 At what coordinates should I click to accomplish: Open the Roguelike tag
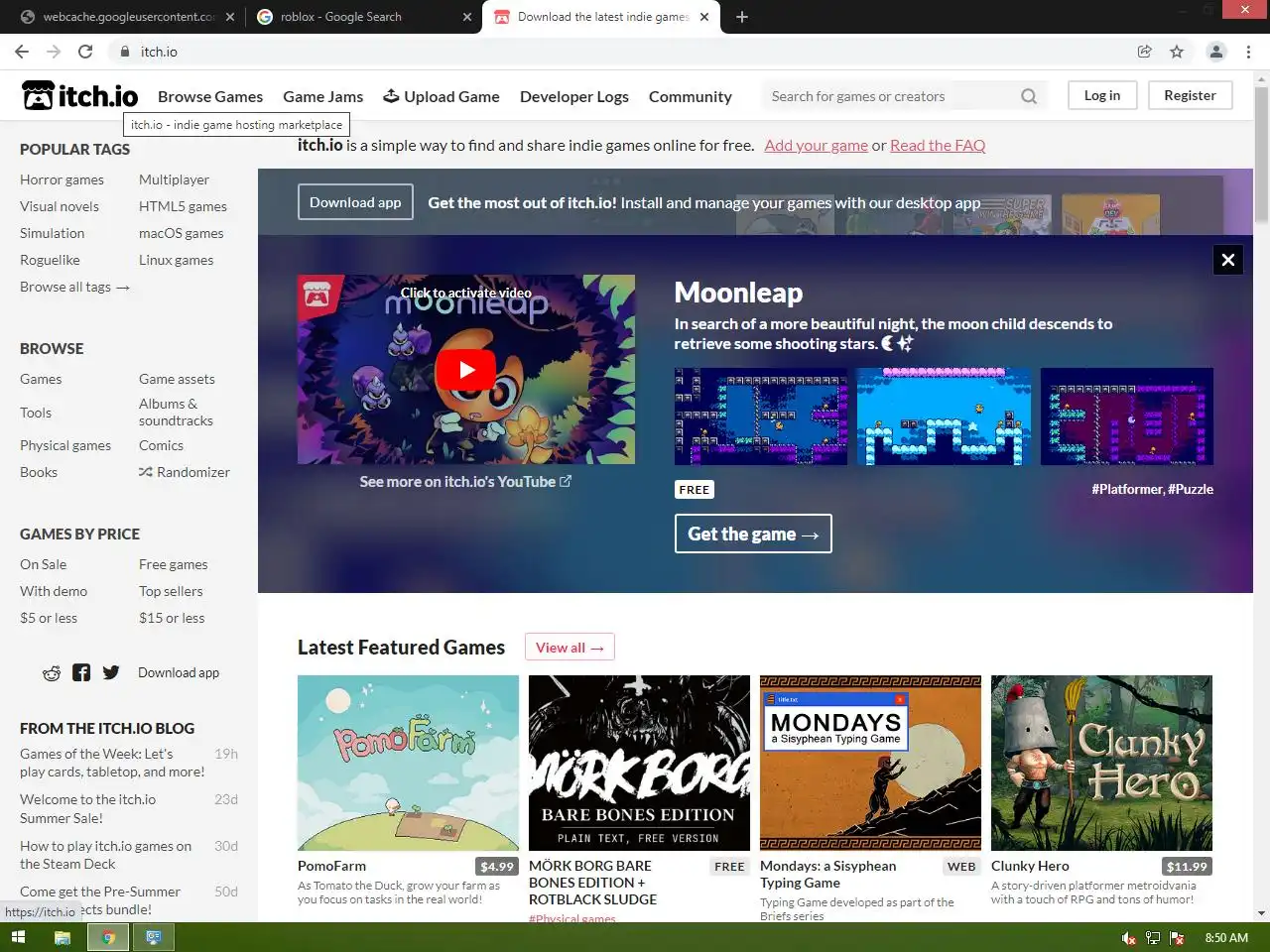[50, 260]
